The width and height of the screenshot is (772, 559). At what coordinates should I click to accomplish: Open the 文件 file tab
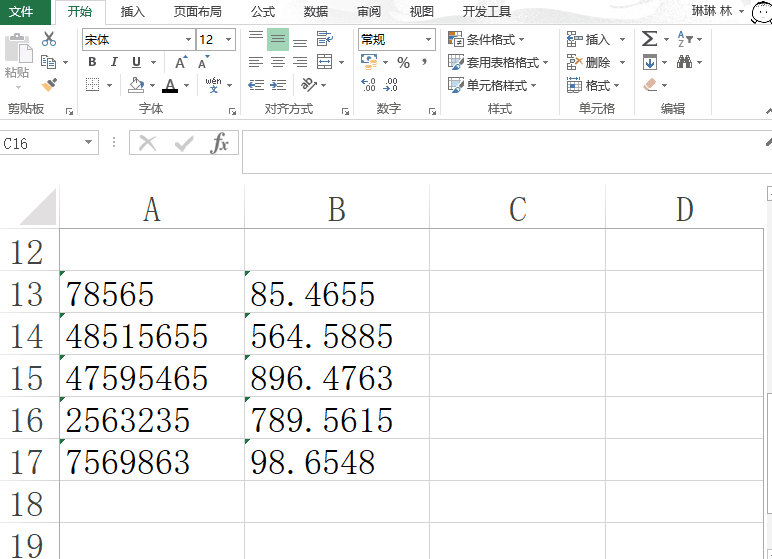[x=21, y=11]
